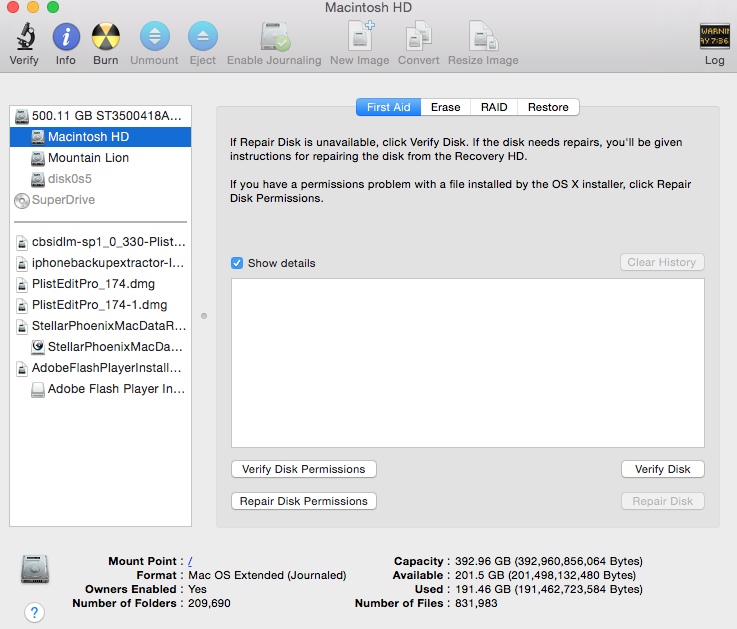Select PlistEditPro_174.dmg in the sidebar

(101, 284)
